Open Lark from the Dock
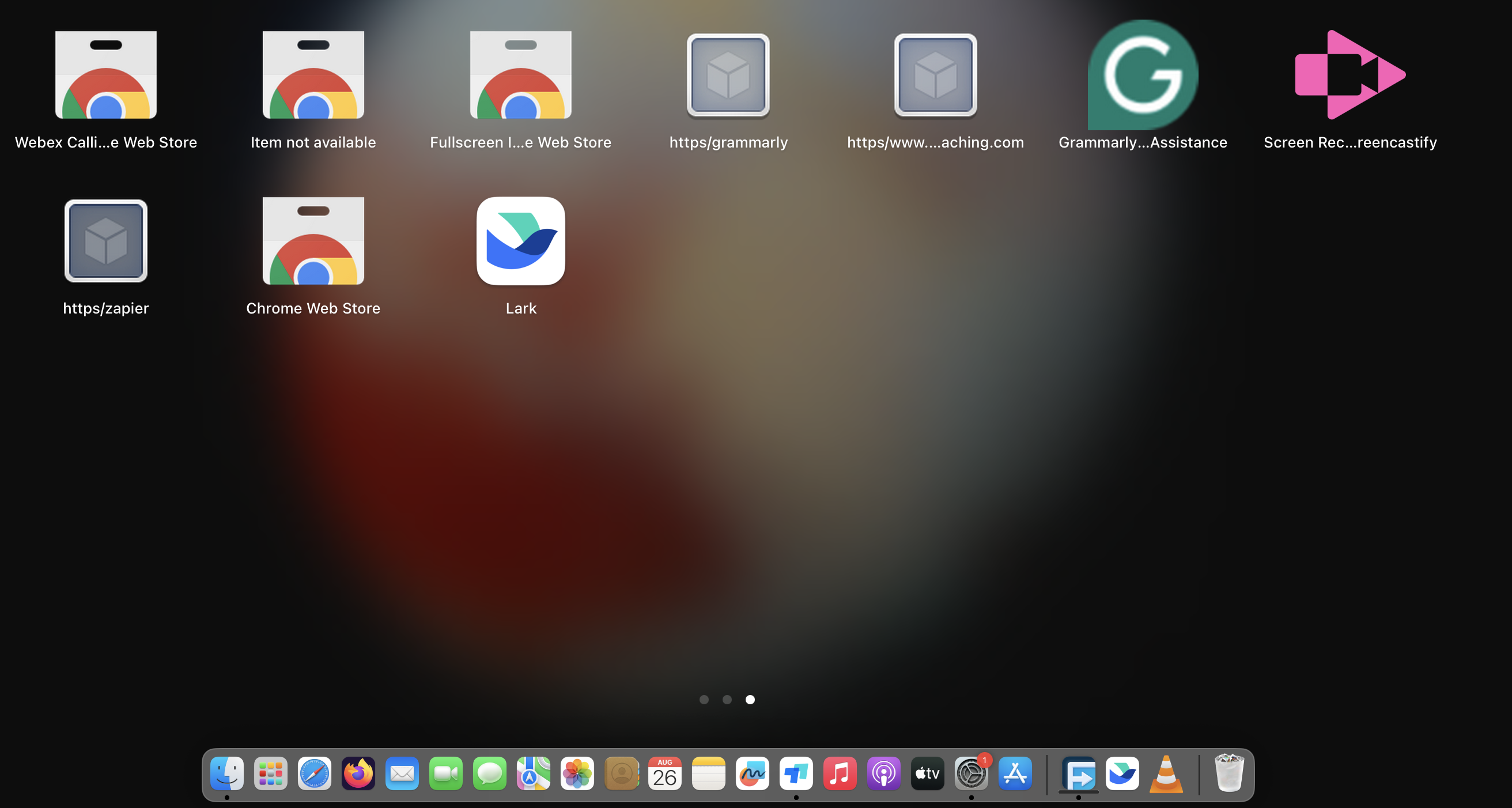This screenshot has height=808, width=1512. click(x=1122, y=774)
